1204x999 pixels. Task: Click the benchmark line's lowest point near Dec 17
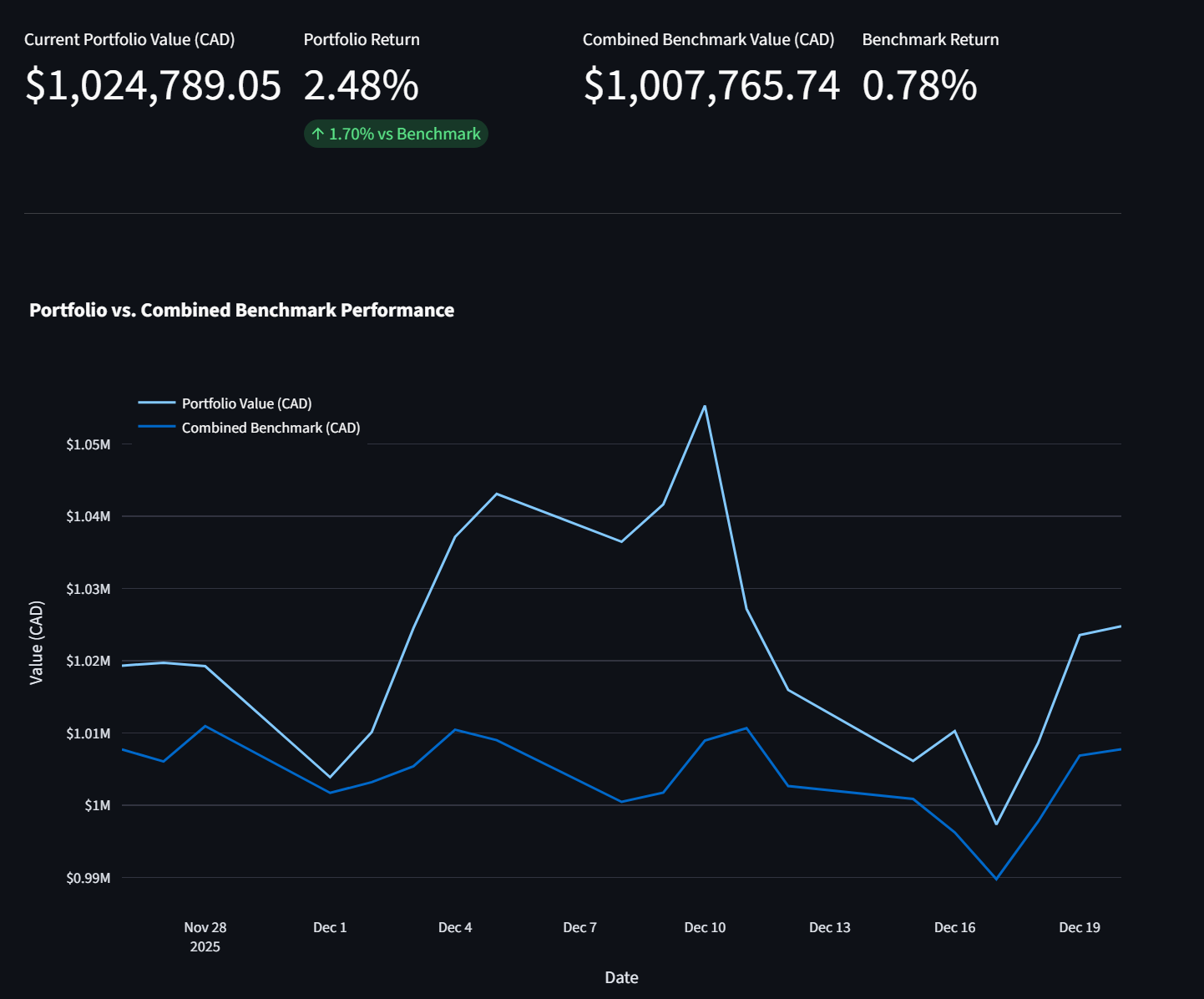point(996,879)
